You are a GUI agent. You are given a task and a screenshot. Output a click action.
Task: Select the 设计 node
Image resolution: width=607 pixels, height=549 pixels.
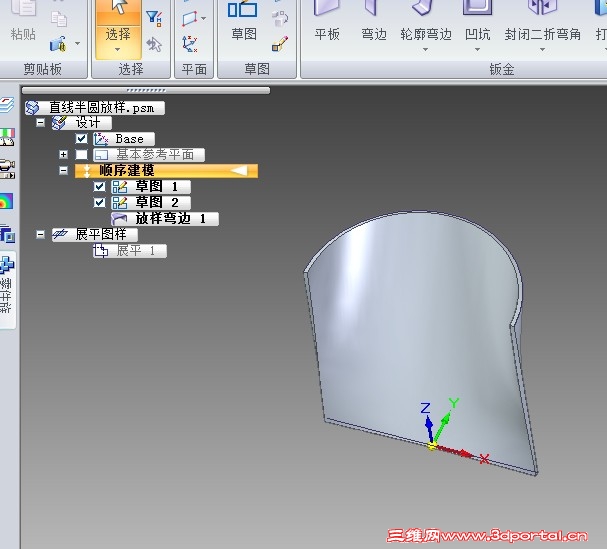pos(82,123)
